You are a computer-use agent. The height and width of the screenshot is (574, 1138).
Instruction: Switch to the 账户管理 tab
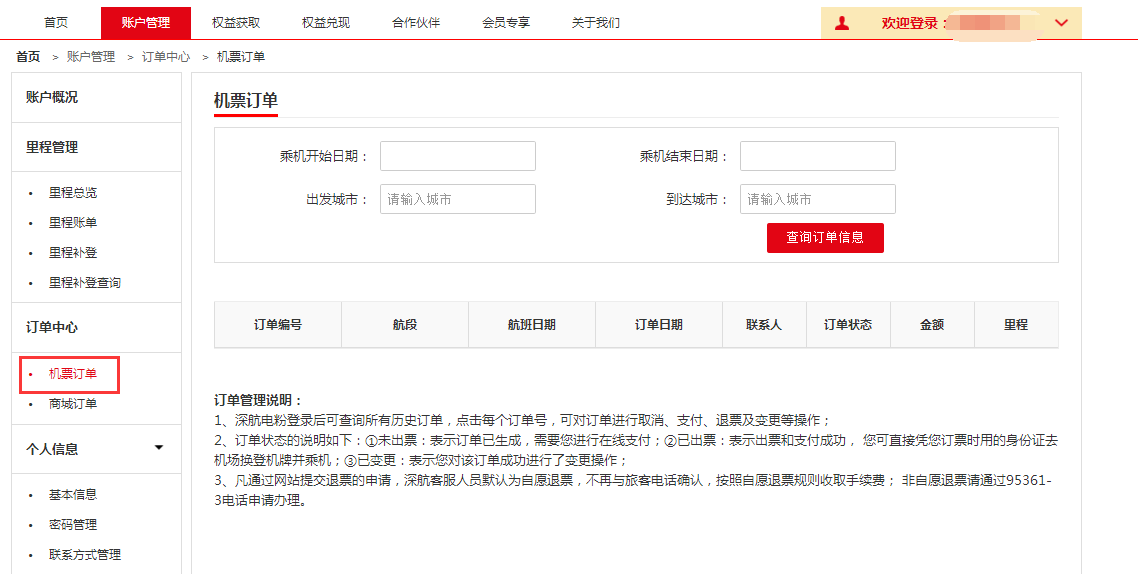click(146, 23)
